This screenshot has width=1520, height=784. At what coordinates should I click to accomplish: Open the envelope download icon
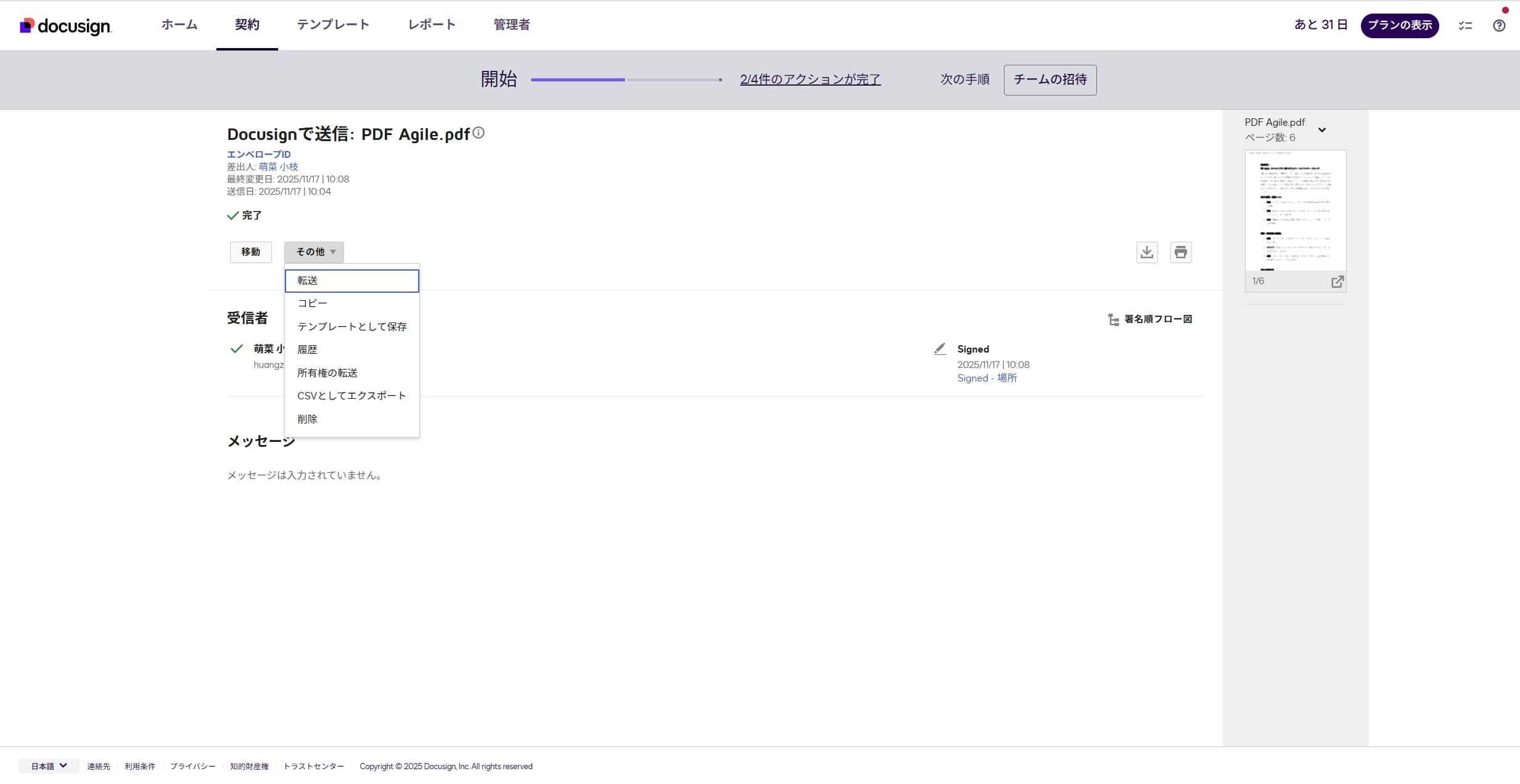pyautogui.click(x=1146, y=252)
